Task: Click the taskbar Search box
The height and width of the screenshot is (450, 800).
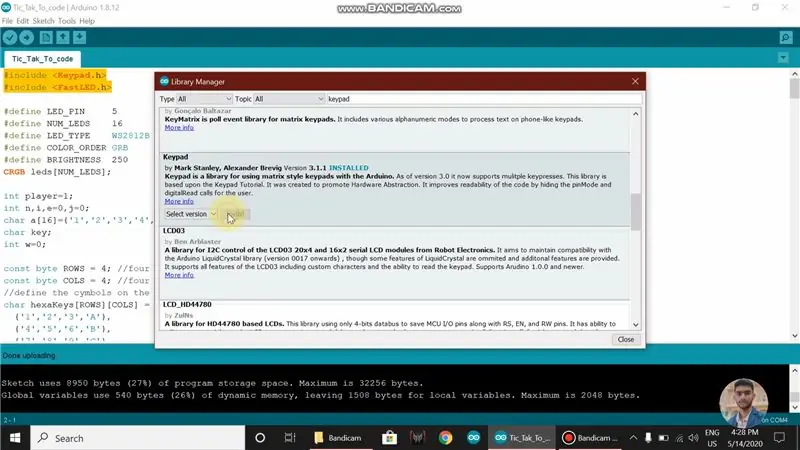Action: (x=138, y=438)
